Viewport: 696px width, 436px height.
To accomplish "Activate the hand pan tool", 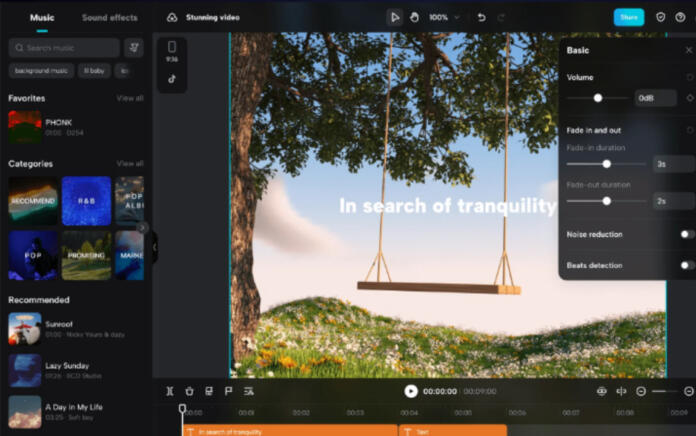I will coord(414,18).
